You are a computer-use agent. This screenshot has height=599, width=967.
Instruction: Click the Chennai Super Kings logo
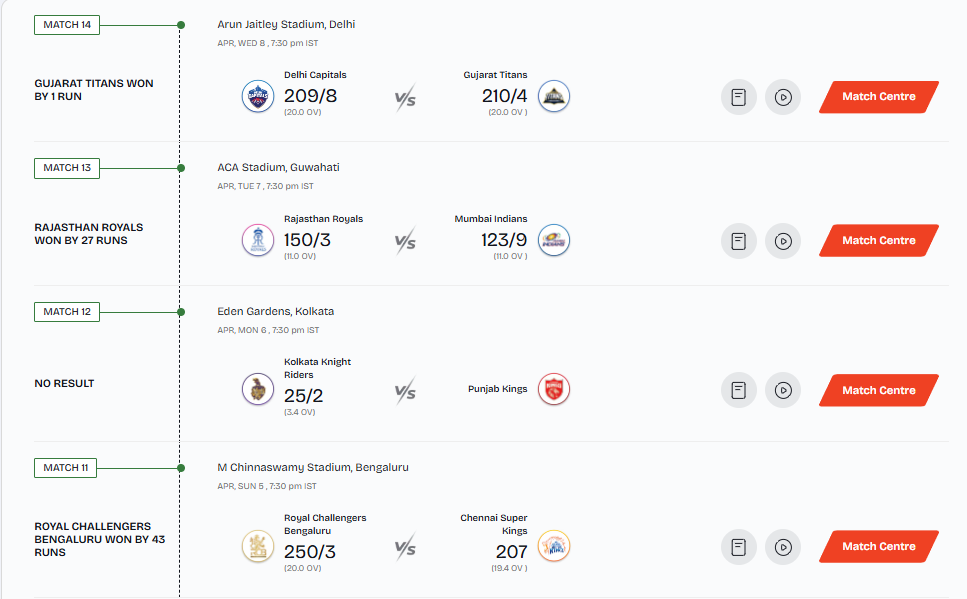point(553,546)
